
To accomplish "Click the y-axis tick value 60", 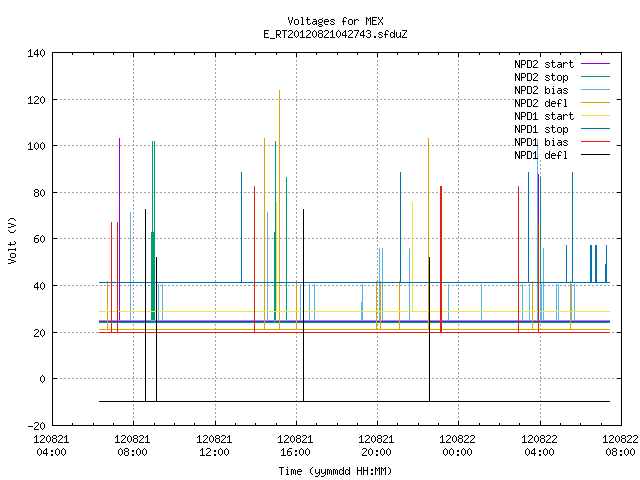I will click(40, 239).
